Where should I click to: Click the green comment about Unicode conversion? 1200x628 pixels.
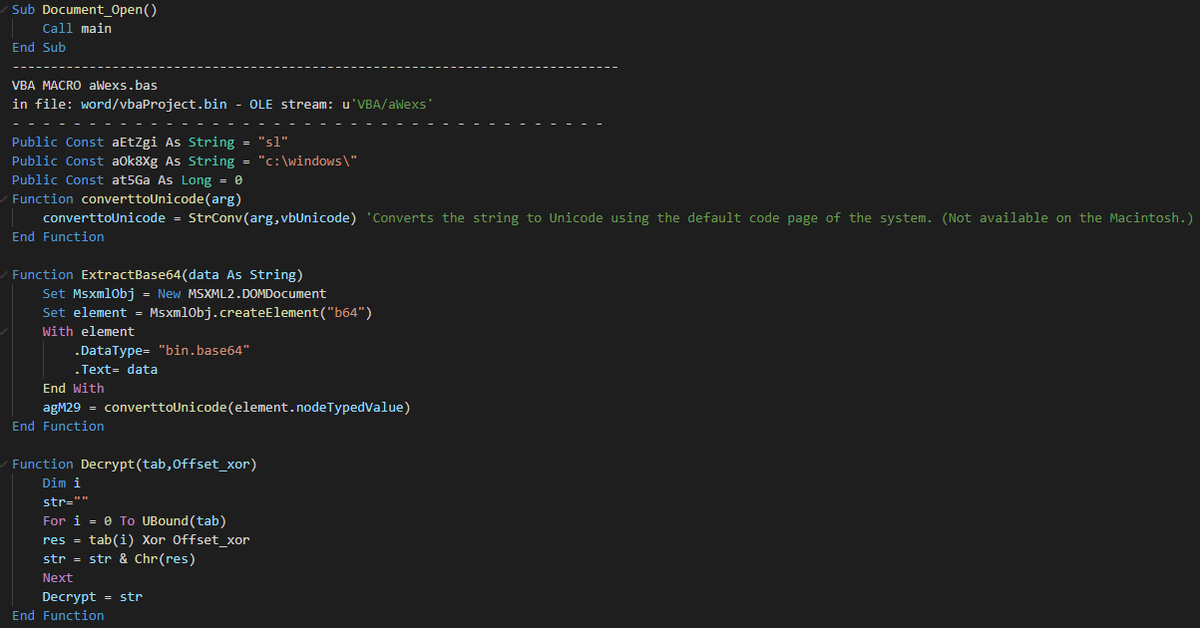click(781, 218)
